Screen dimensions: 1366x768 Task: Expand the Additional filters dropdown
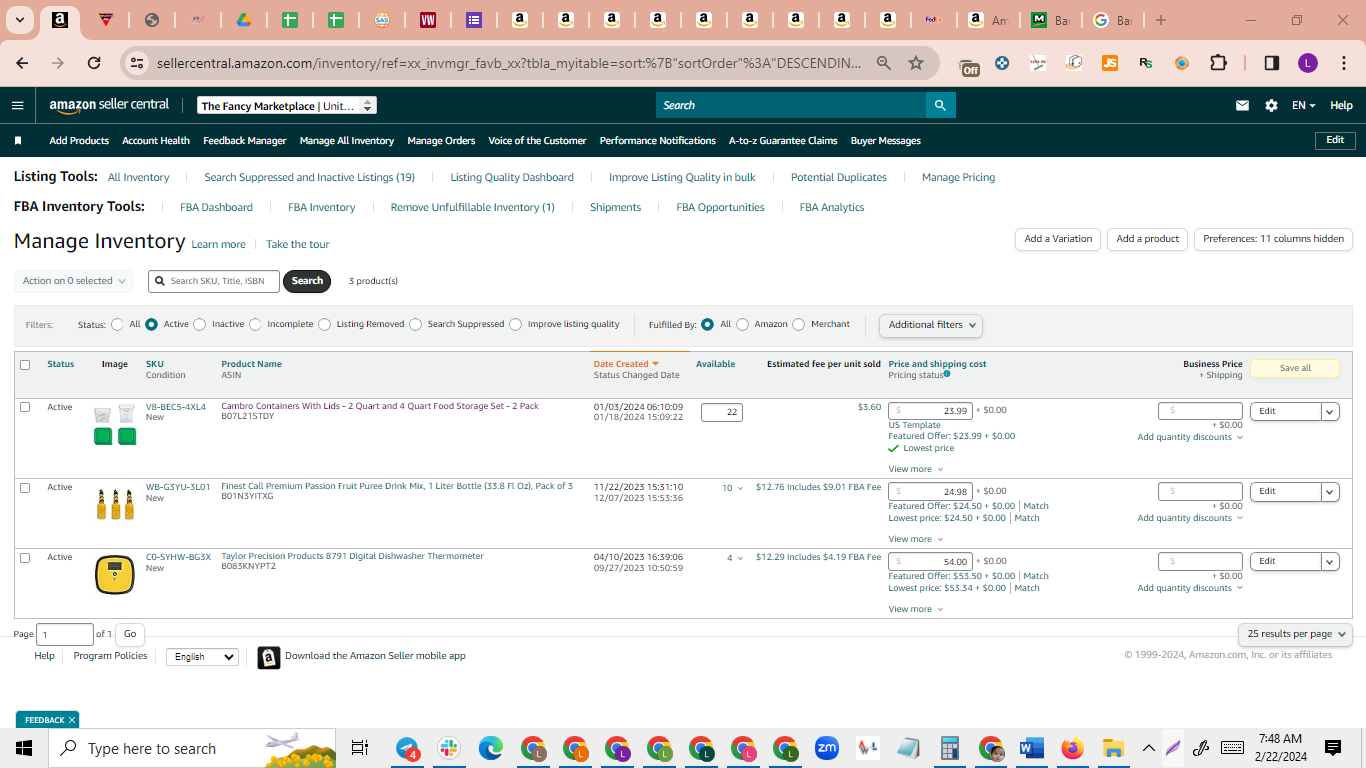tap(930, 325)
